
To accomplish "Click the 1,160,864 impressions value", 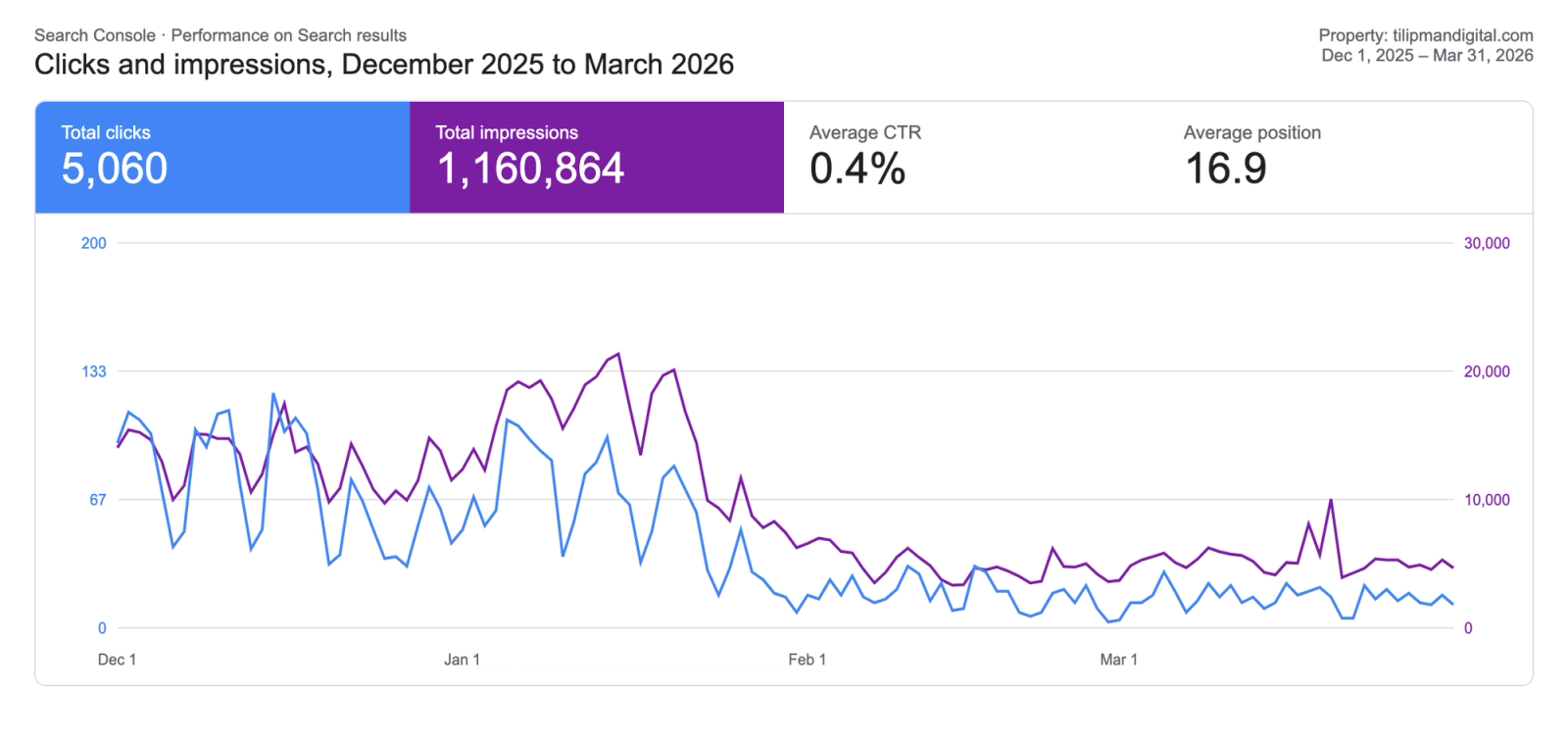I will pyautogui.click(x=530, y=169).
